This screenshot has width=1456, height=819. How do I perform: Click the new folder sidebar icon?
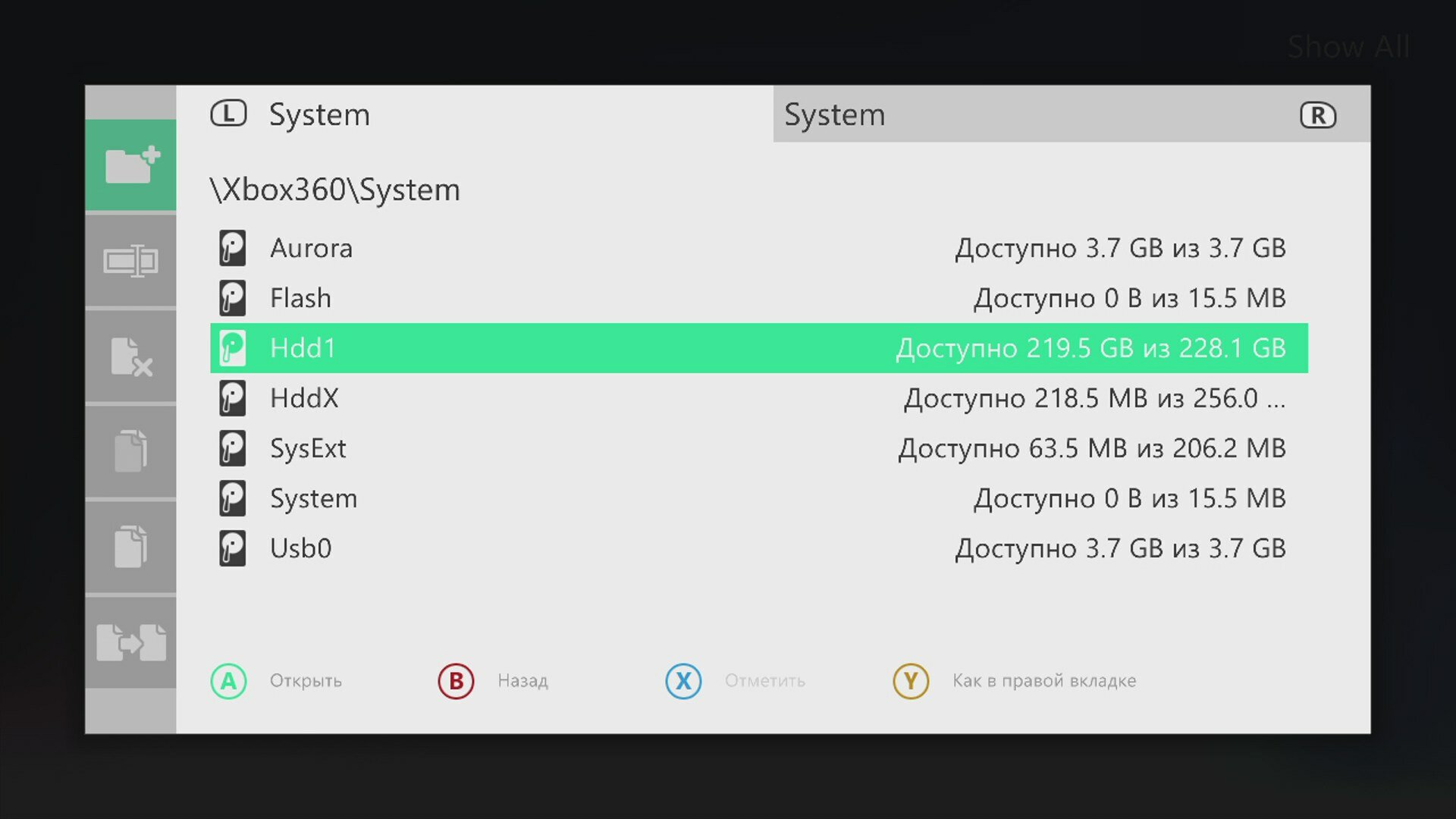130,165
